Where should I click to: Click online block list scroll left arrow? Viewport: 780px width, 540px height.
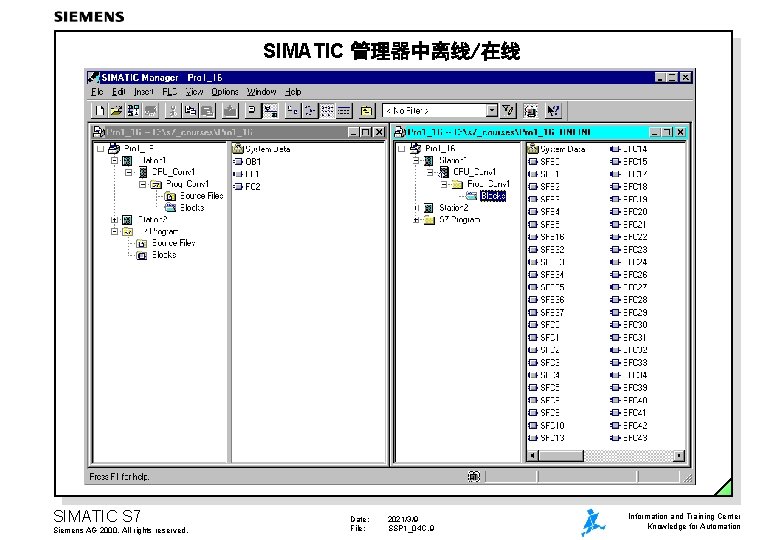coord(533,455)
